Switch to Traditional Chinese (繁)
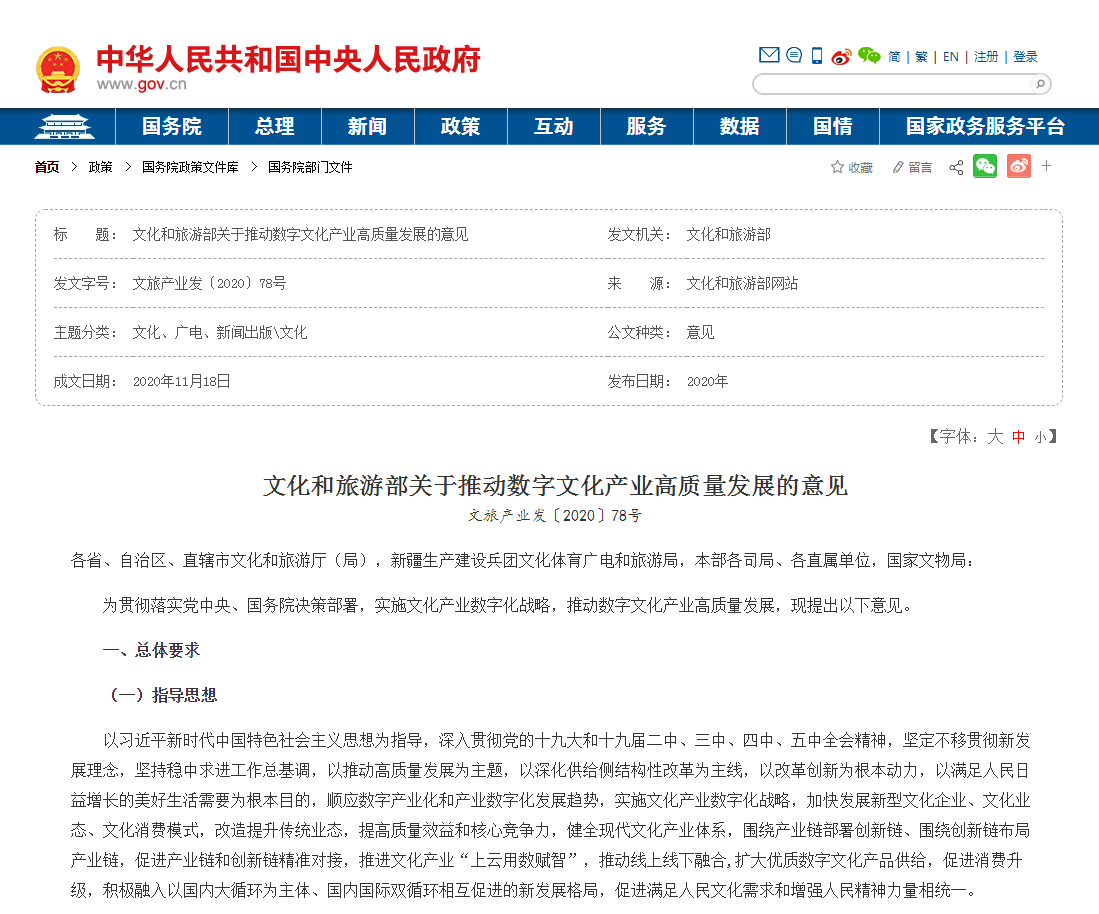Viewport: 1099px width, 914px height. (x=921, y=57)
